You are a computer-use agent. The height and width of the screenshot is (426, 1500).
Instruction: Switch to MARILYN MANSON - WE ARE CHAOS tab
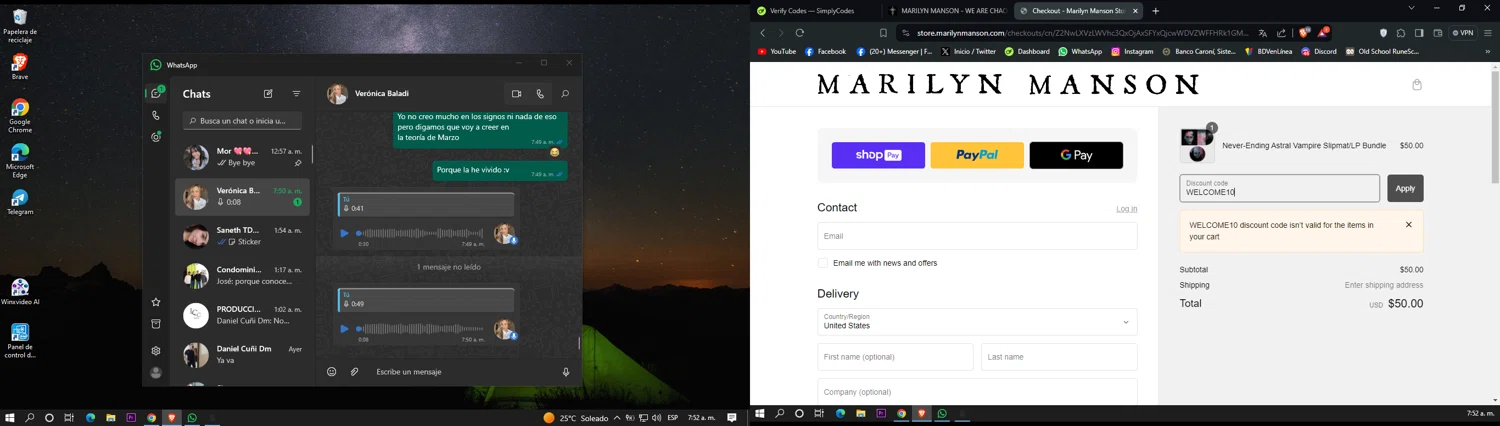(948, 11)
